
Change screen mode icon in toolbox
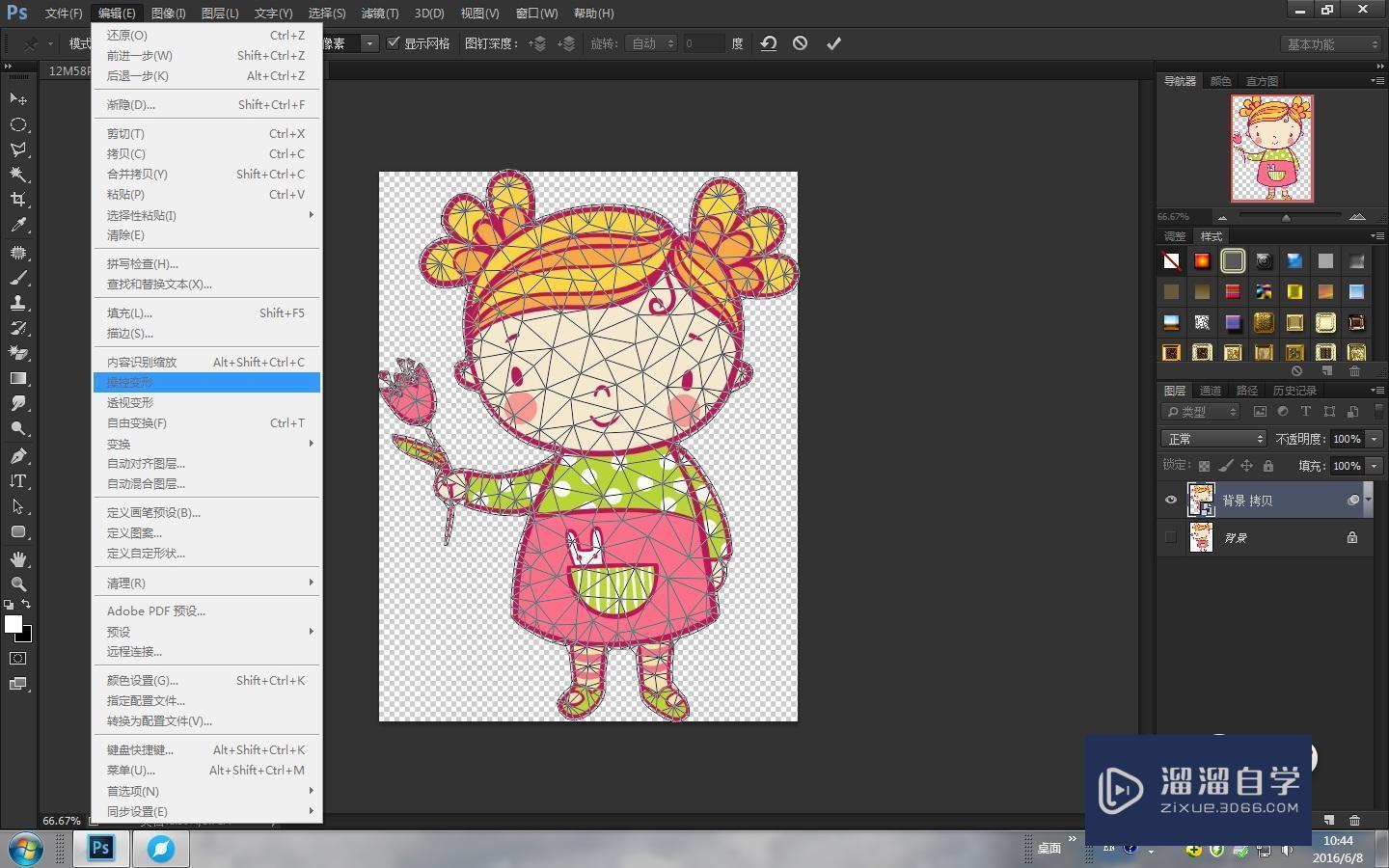coord(17,684)
